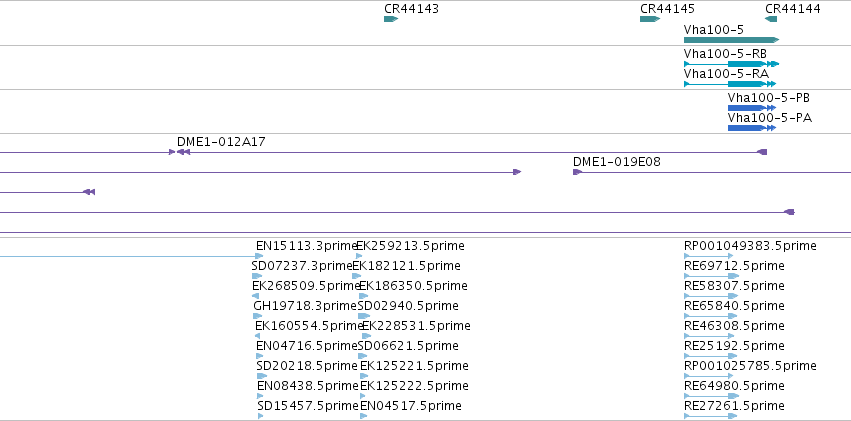Select the EN04716.5prime EST label
The height and width of the screenshot is (421, 851).
pos(307,346)
